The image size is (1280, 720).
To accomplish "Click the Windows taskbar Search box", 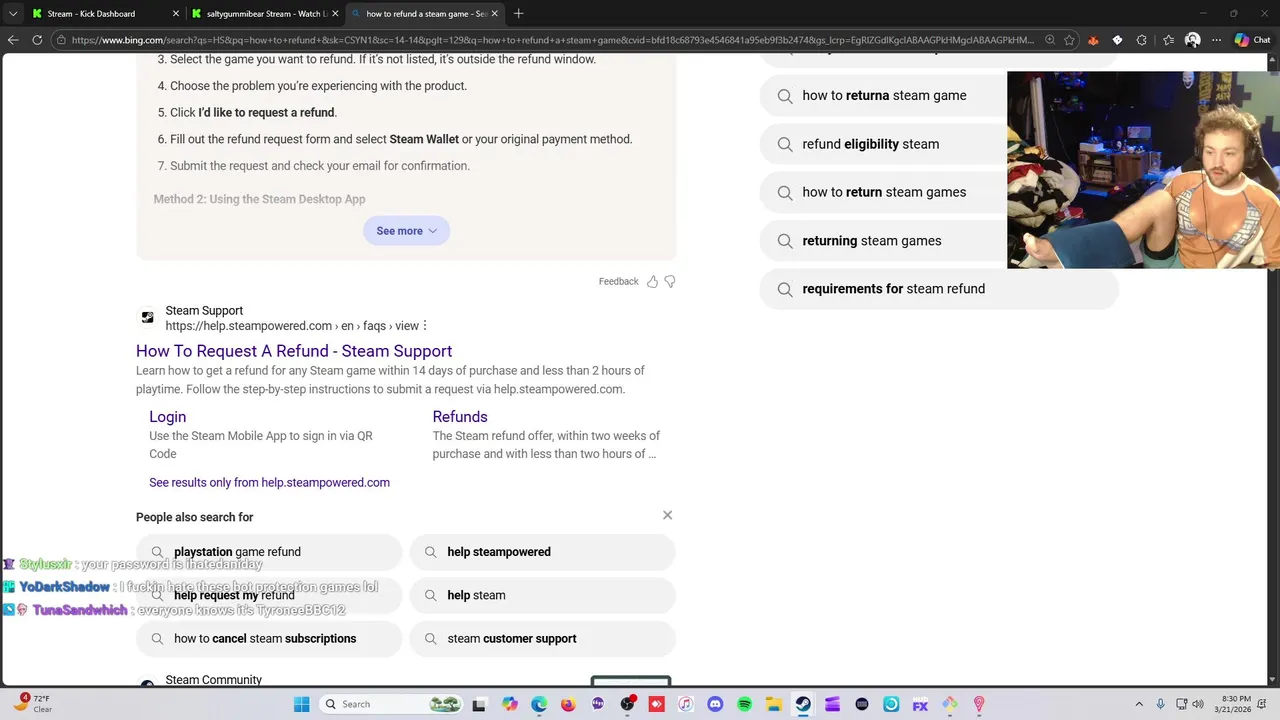I will point(393,704).
